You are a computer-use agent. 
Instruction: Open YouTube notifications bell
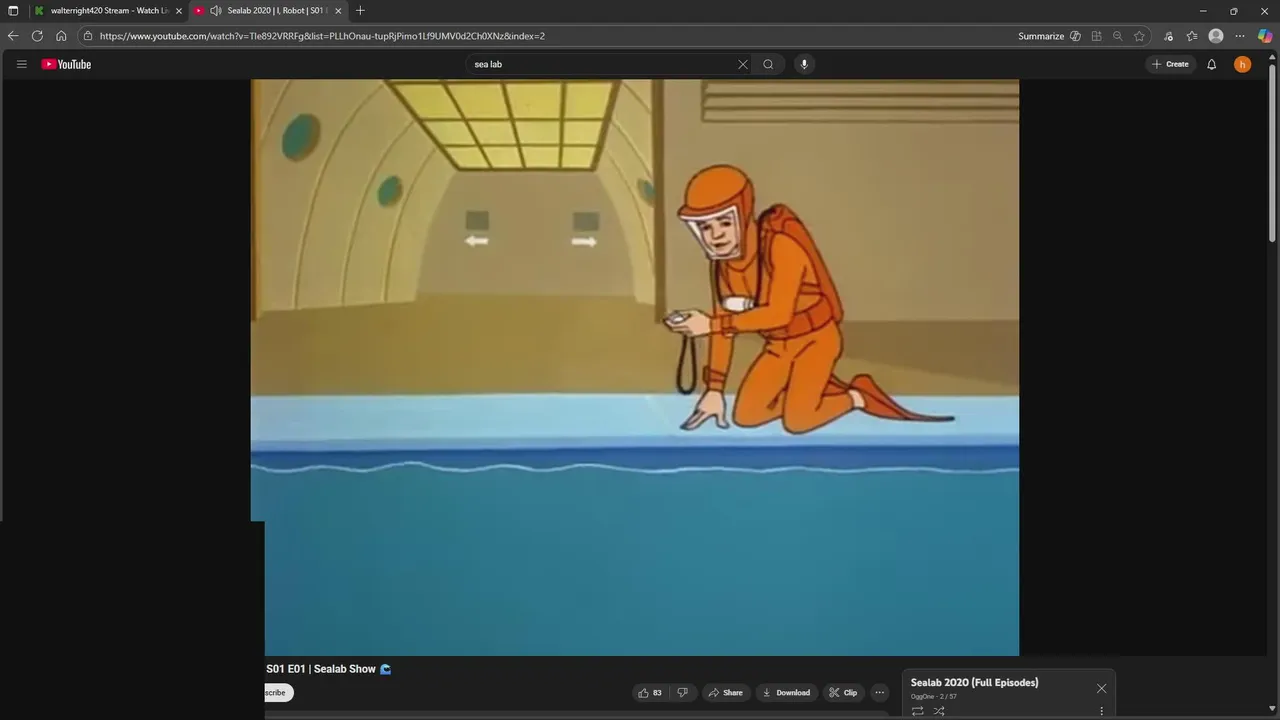coord(1212,64)
